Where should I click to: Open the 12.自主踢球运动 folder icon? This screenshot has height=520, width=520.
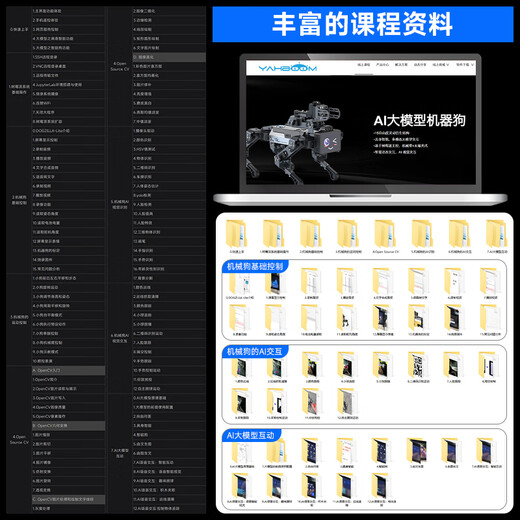pos(347,402)
